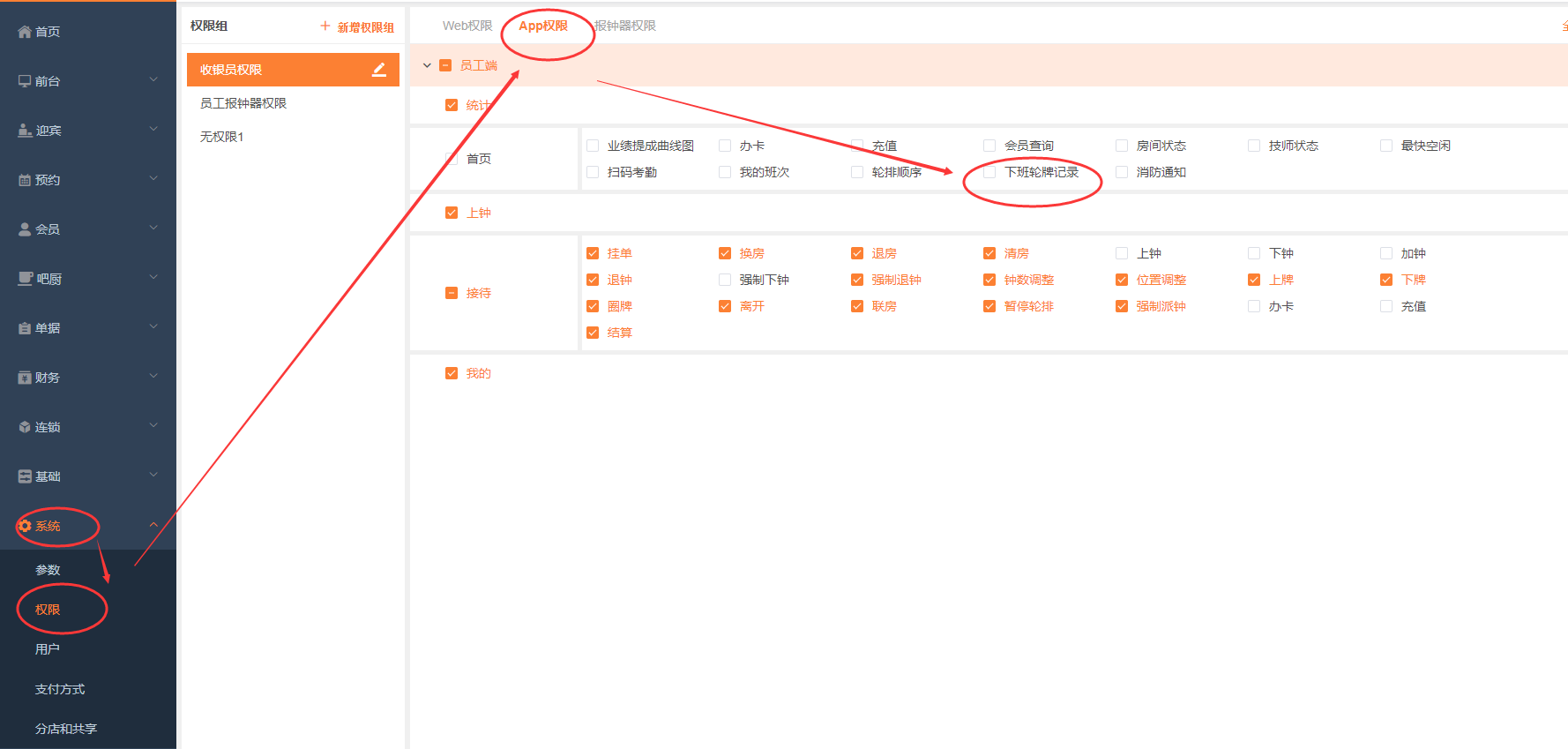The image size is (1568, 749).
Task: Uncheck the 我的 checkbox
Action: point(452,373)
